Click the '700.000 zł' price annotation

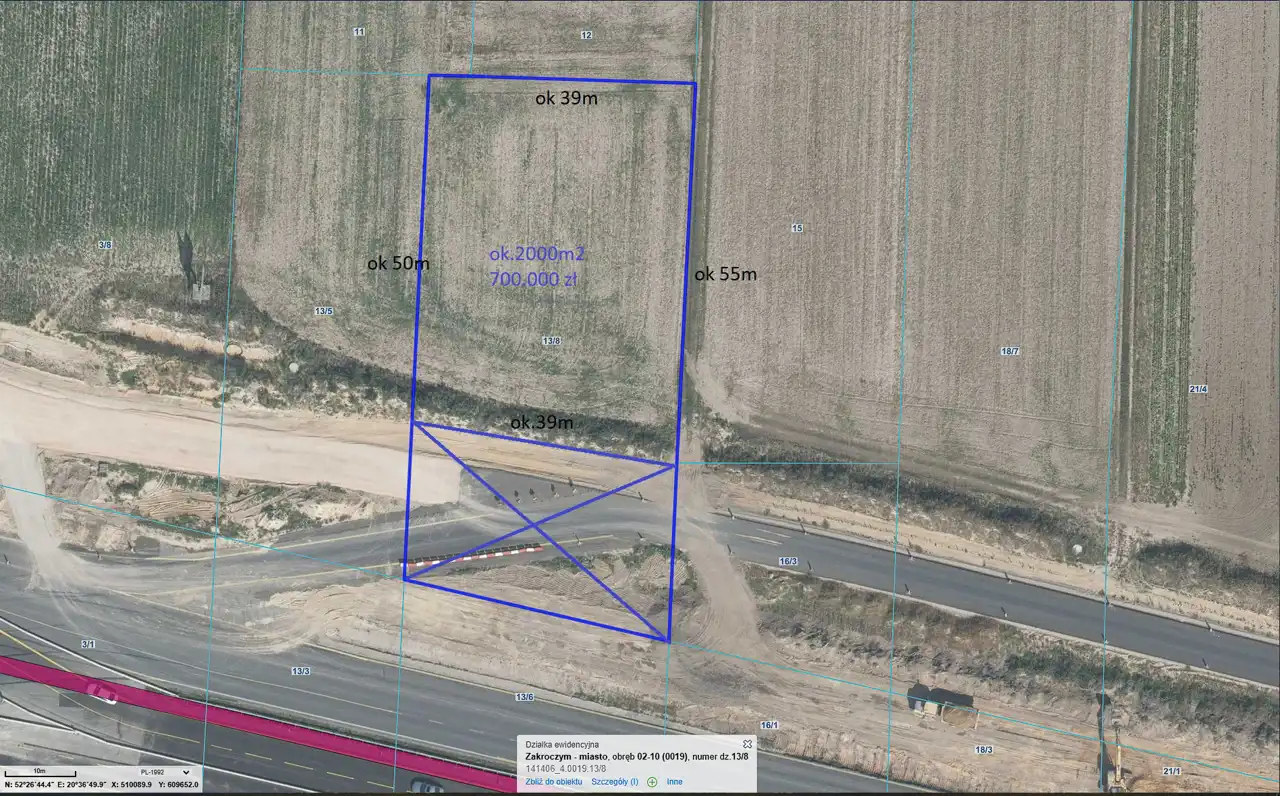tap(532, 280)
